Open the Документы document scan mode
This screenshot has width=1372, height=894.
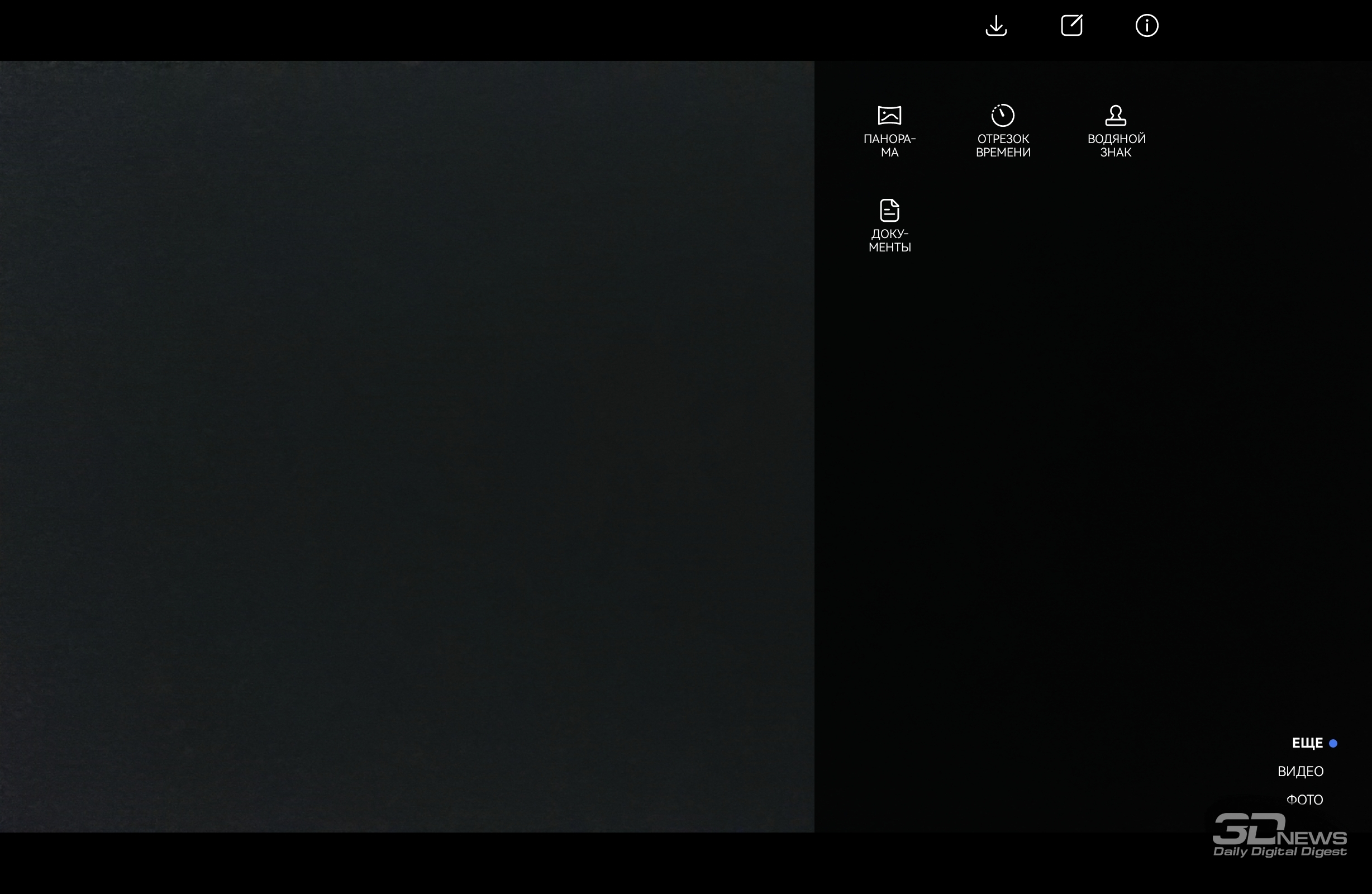click(x=889, y=226)
